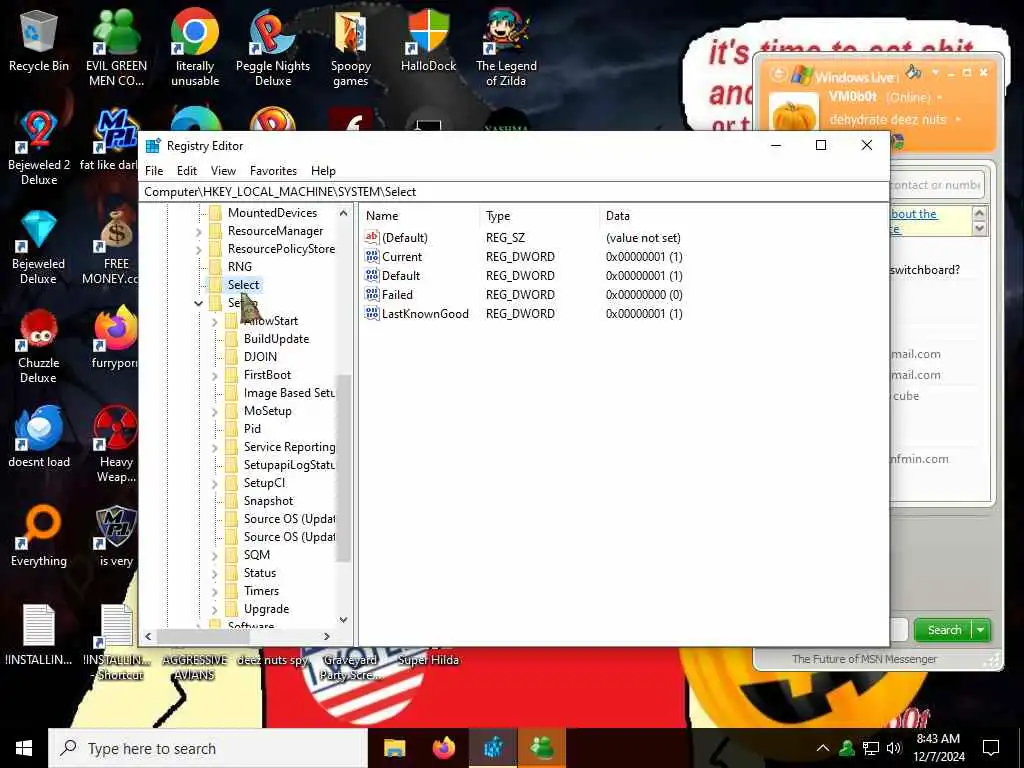The width and height of the screenshot is (1024, 768).
Task: Collapse the expanded Setup registry key
Action: [x=199, y=303]
